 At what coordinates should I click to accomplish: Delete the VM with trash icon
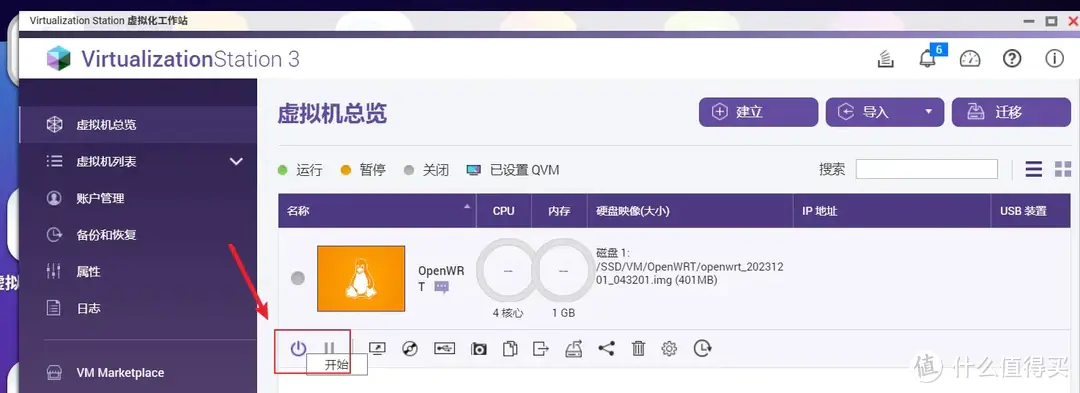tap(638, 348)
